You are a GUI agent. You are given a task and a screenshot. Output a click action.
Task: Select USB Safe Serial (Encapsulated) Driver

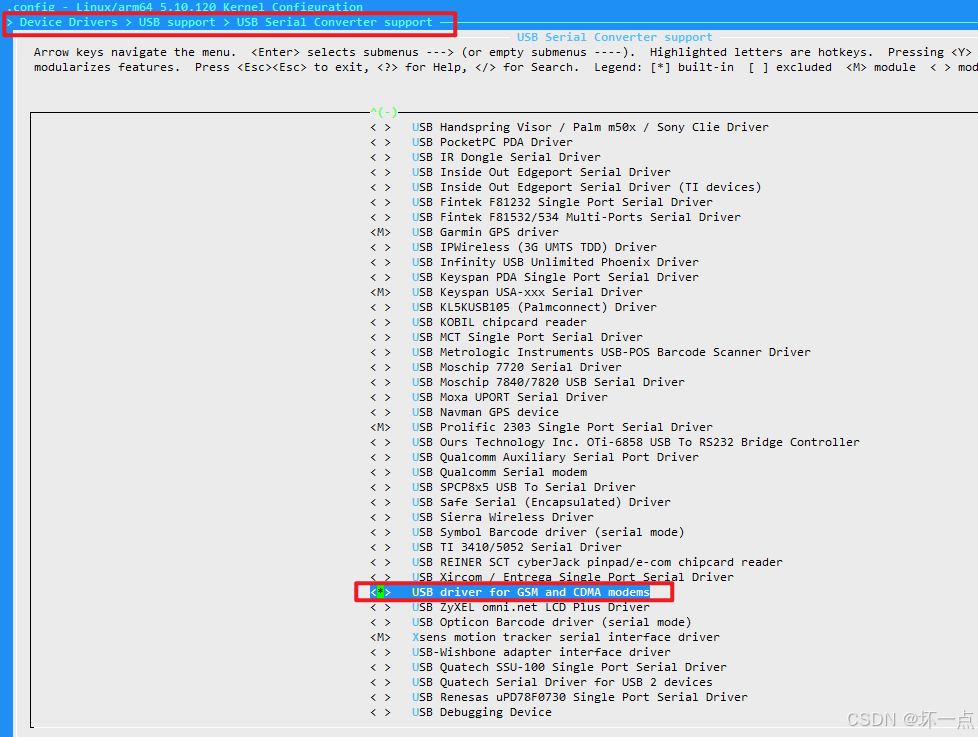click(x=541, y=502)
